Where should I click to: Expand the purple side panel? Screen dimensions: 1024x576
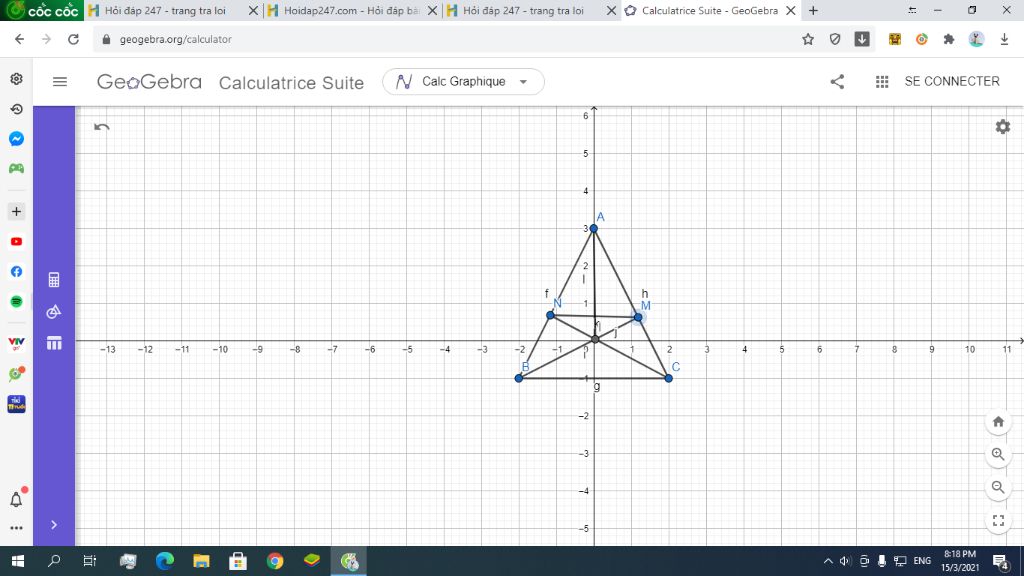coord(54,524)
